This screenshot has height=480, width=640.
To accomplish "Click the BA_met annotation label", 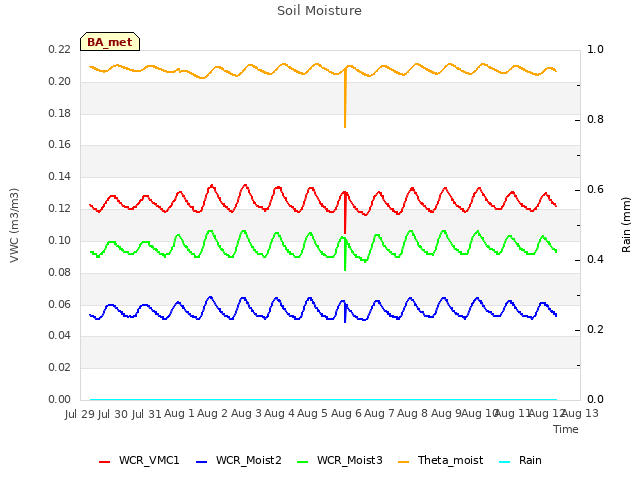I will tap(110, 42).
